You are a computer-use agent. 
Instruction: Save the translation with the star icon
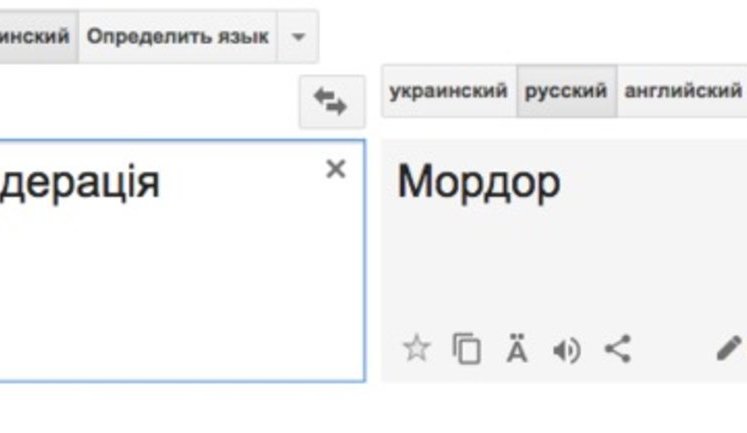pyautogui.click(x=415, y=348)
